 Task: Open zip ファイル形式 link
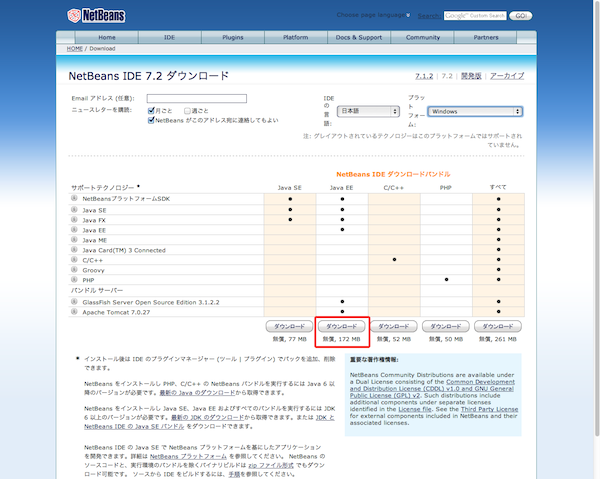tap(271, 465)
